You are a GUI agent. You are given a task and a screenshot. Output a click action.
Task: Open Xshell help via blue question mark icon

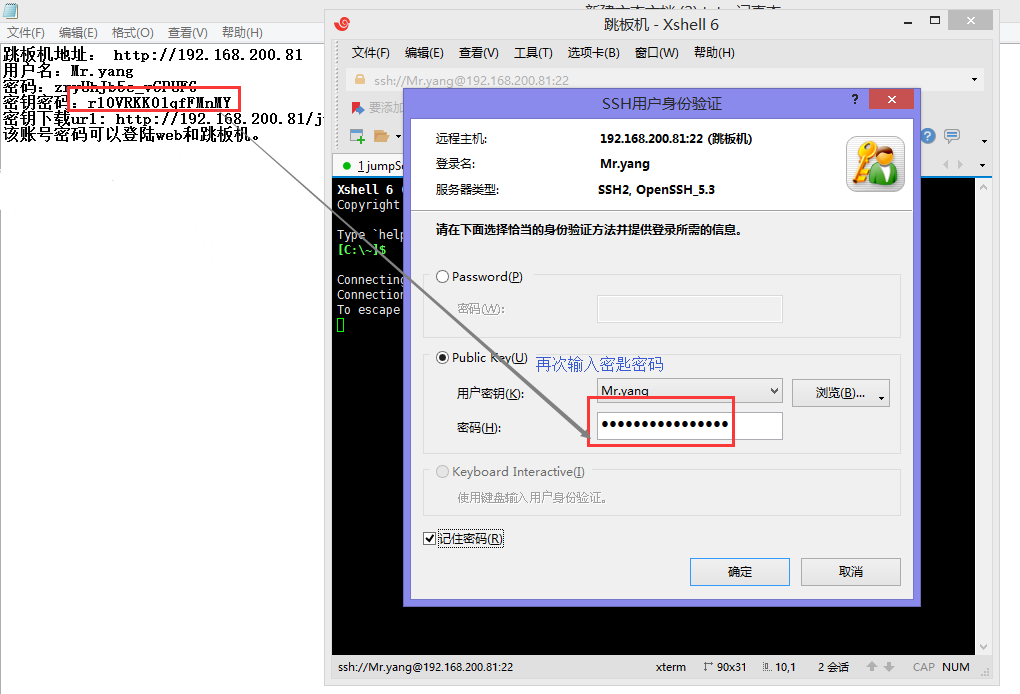click(x=928, y=136)
